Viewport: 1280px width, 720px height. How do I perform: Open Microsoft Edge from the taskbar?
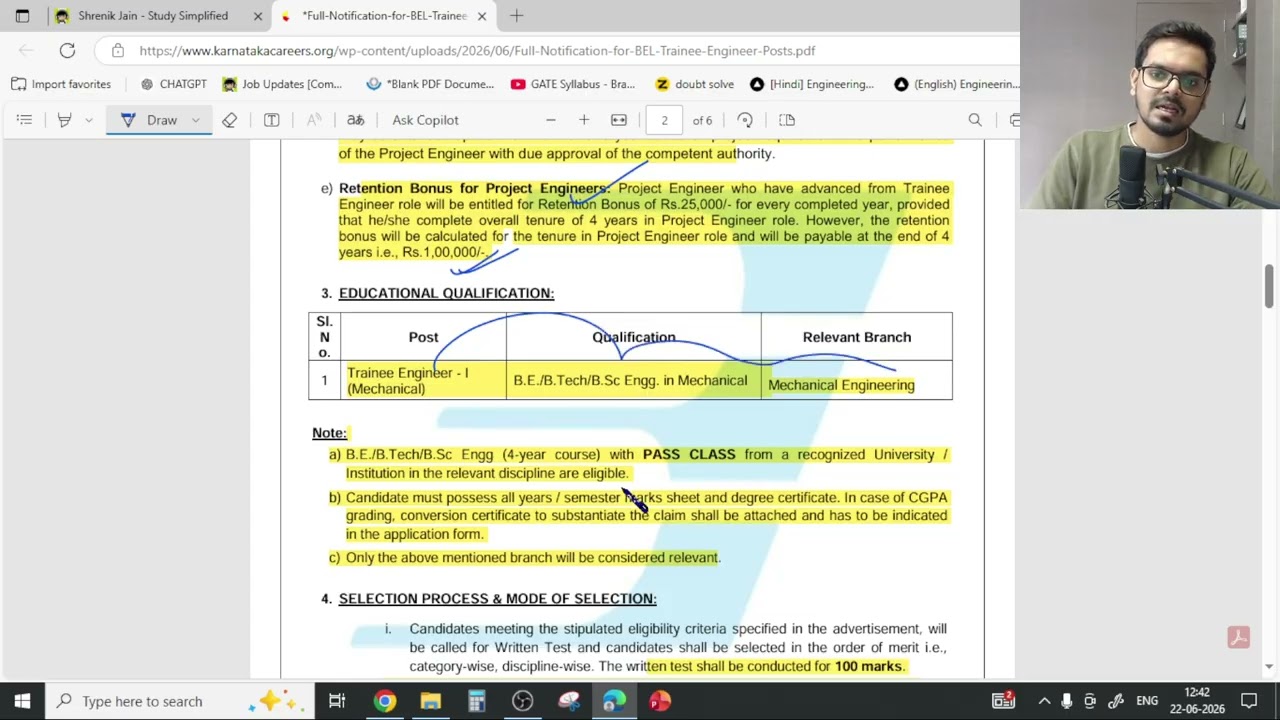(x=614, y=701)
